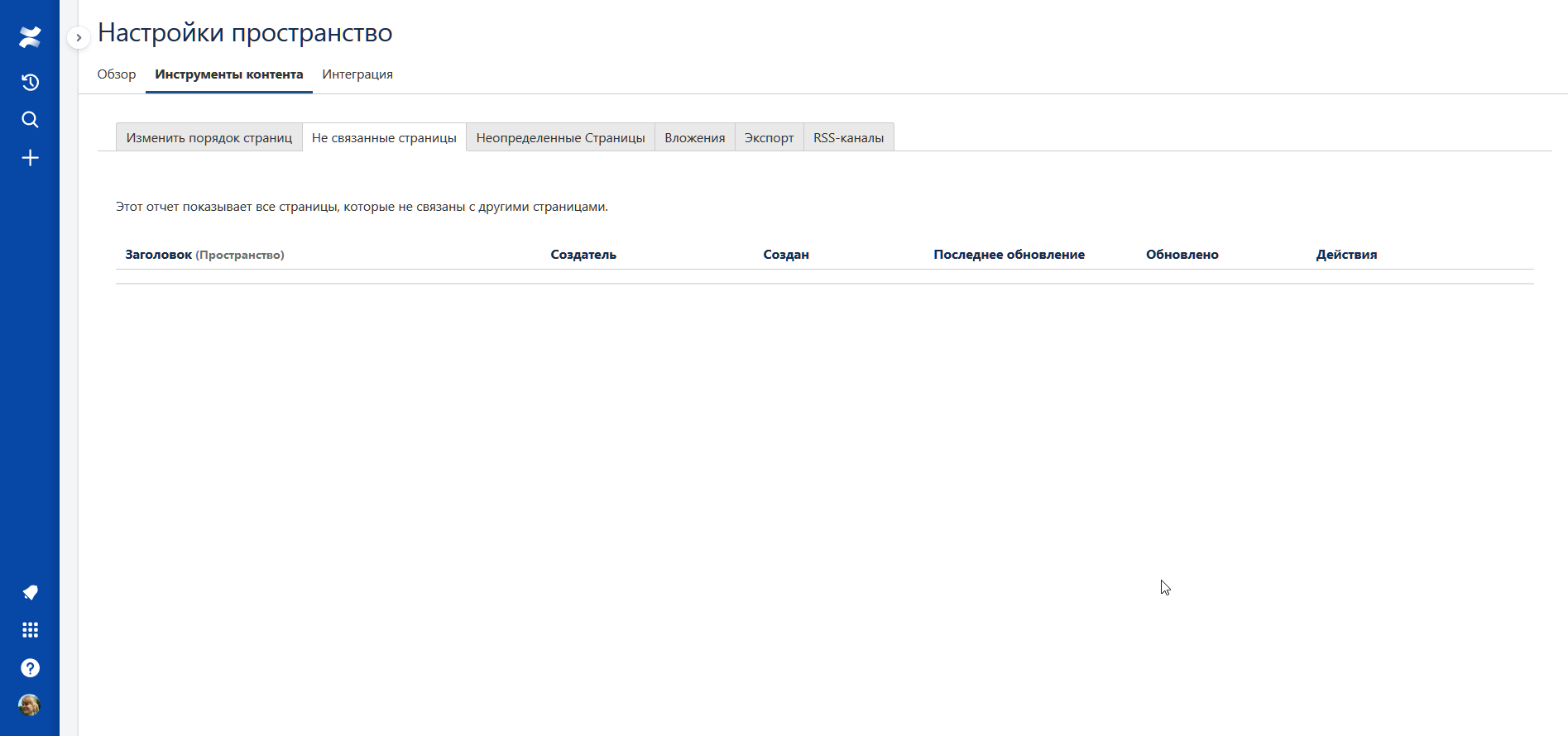
Task: Expand the sidebar with the chevron button
Action: coord(79,37)
